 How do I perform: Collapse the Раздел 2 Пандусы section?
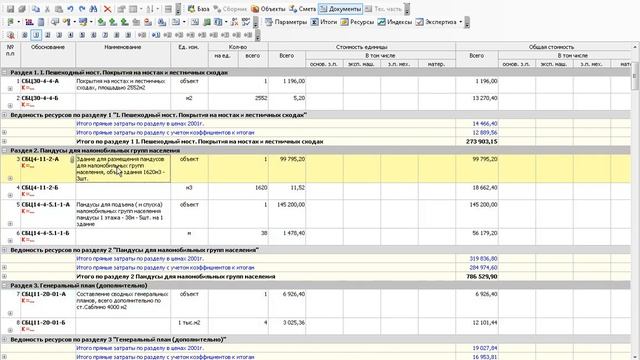4,150
